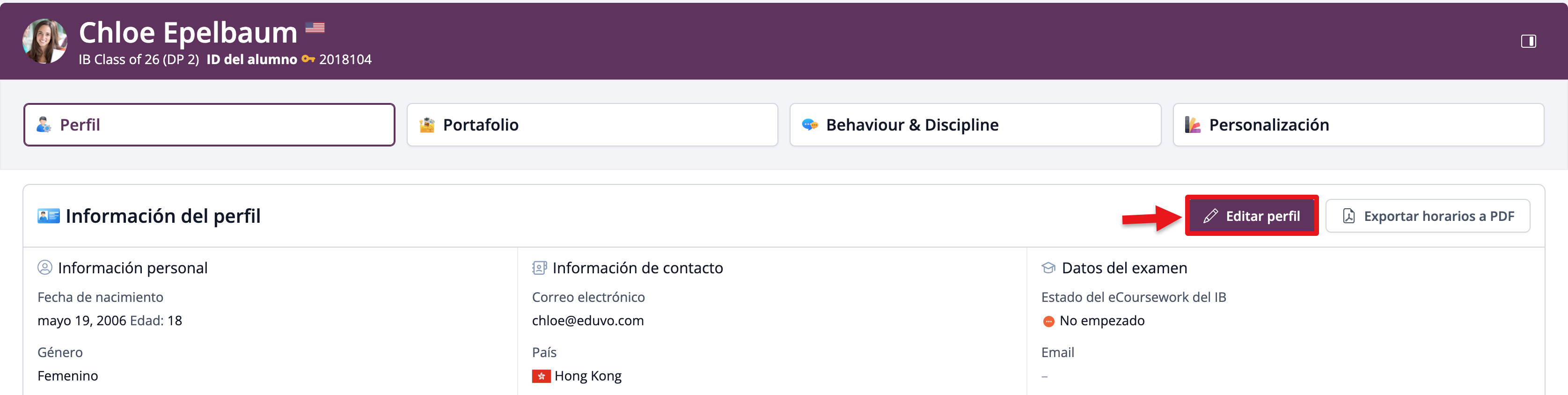Click the contact book icon beside Información de contacto
The image size is (1568, 395).
coord(539,268)
